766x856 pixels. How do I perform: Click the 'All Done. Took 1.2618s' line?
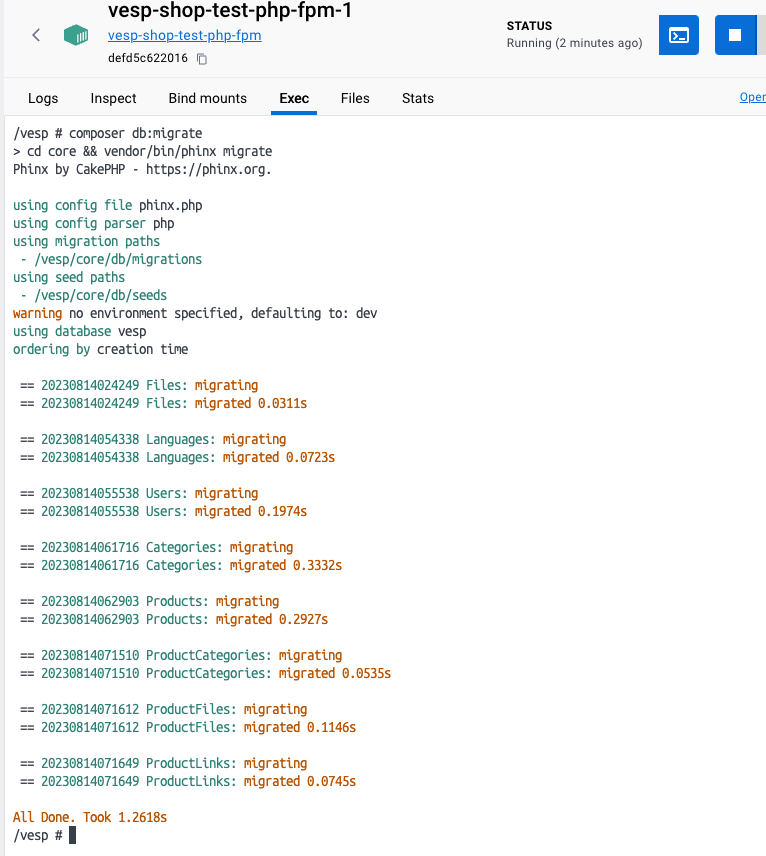[90, 817]
